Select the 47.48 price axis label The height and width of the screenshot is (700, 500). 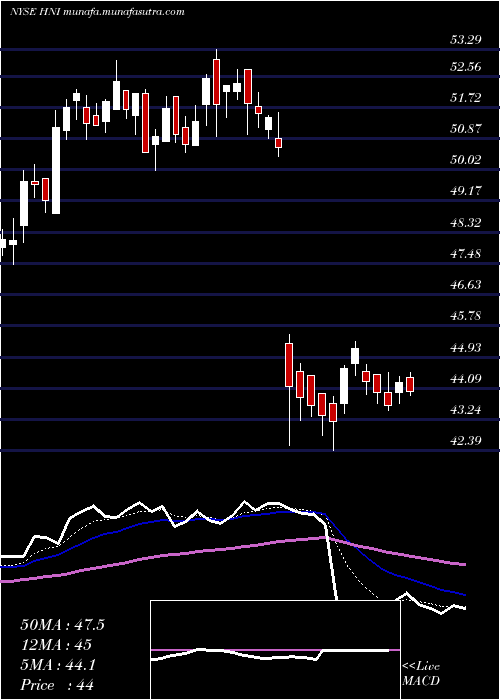(465, 254)
